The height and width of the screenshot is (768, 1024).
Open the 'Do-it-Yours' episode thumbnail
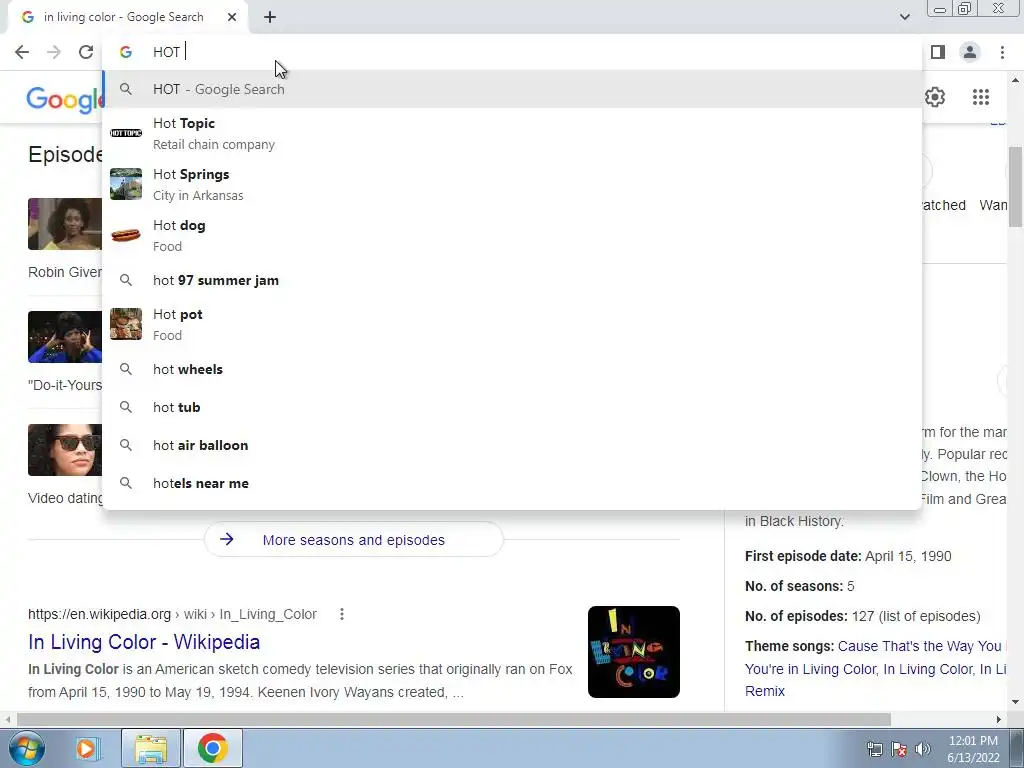(x=65, y=337)
